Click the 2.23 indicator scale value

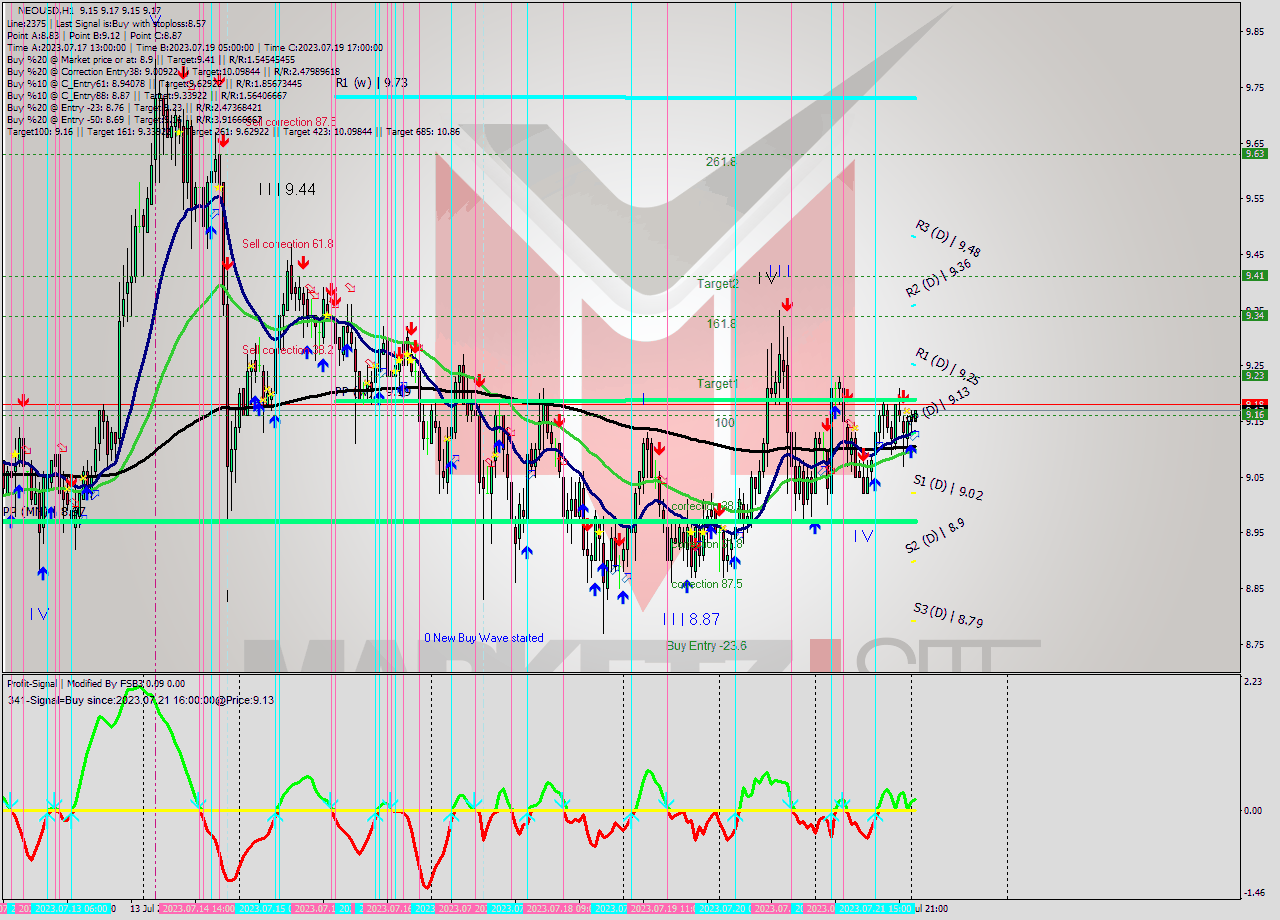pyautogui.click(x=1253, y=682)
